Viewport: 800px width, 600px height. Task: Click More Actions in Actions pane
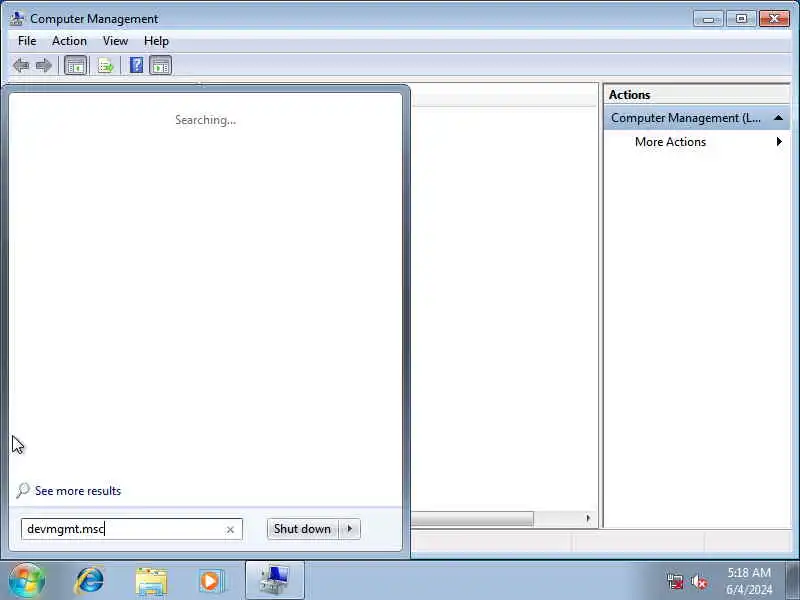(x=670, y=142)
